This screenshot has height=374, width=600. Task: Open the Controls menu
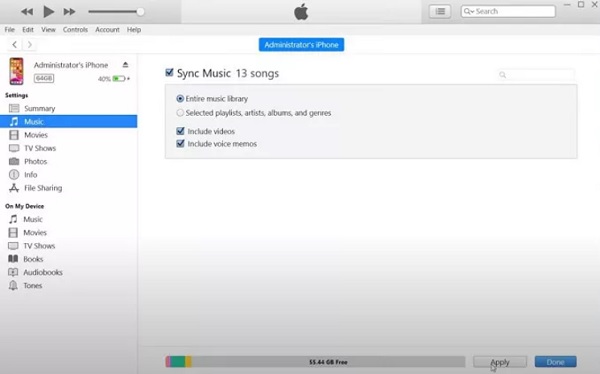(75, 29)
